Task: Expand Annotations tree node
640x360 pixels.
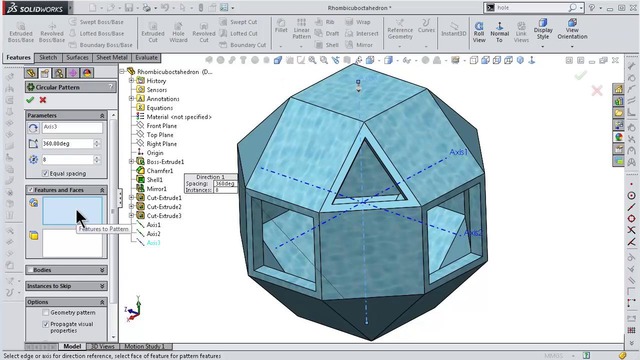Action: (131, 99)
